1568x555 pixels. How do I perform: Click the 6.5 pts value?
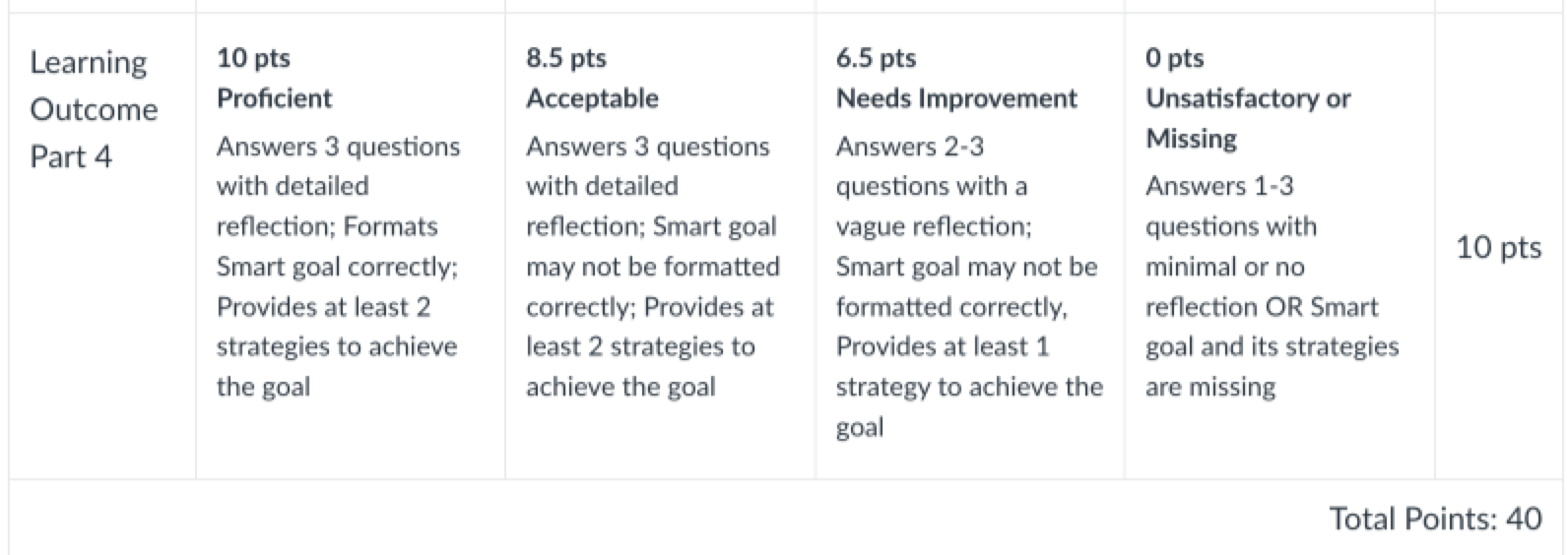pos(876,58)
